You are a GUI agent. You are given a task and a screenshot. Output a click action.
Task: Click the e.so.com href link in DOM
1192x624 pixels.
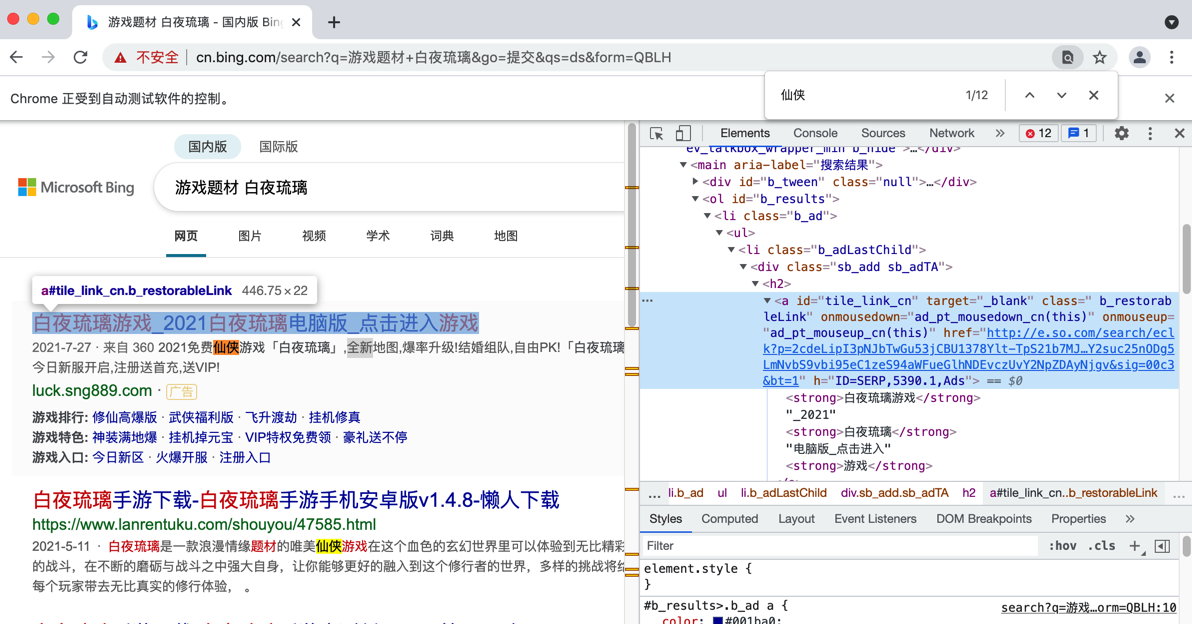coord(968,356)
